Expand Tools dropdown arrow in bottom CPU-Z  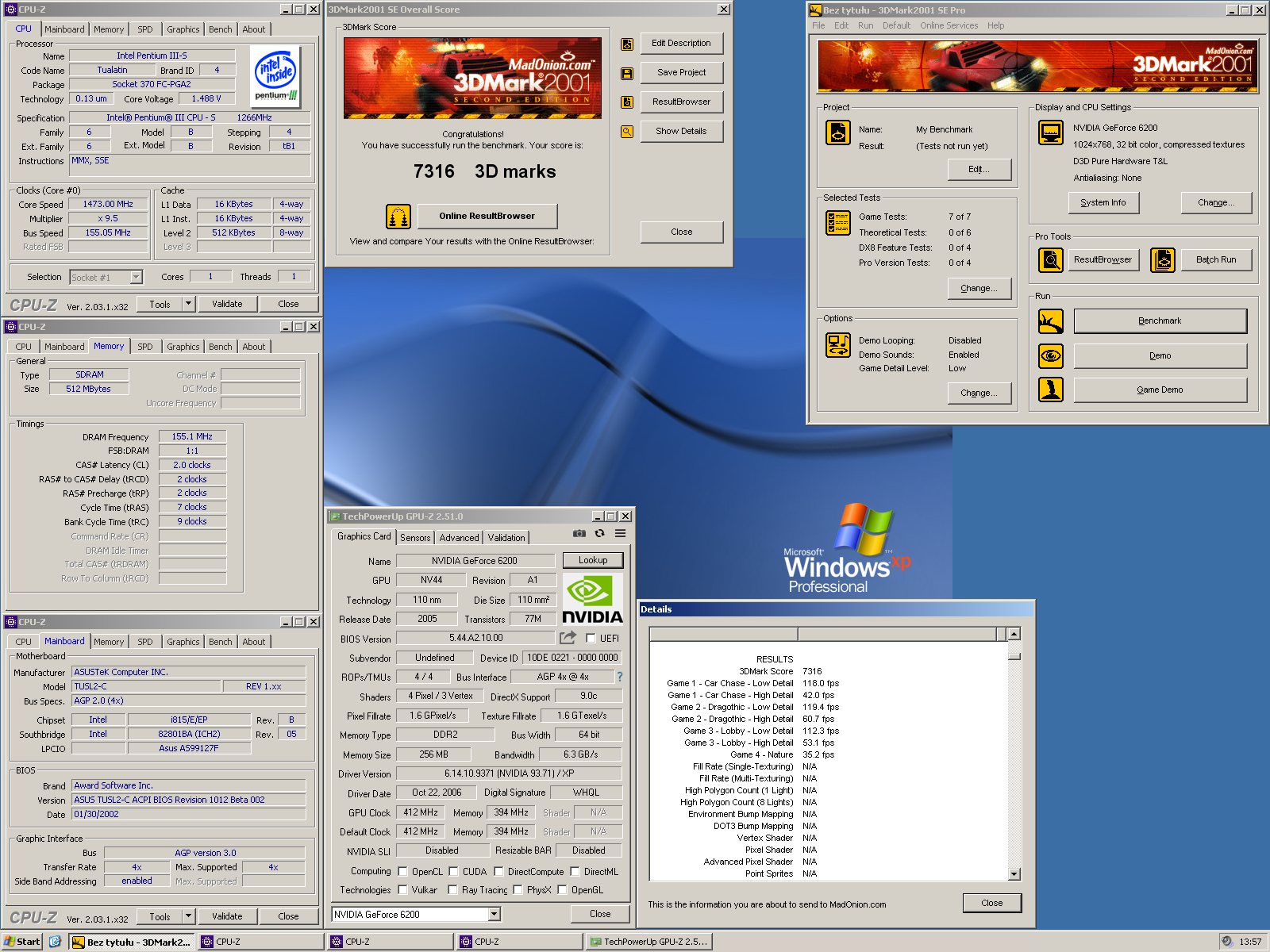click(188, 916)
